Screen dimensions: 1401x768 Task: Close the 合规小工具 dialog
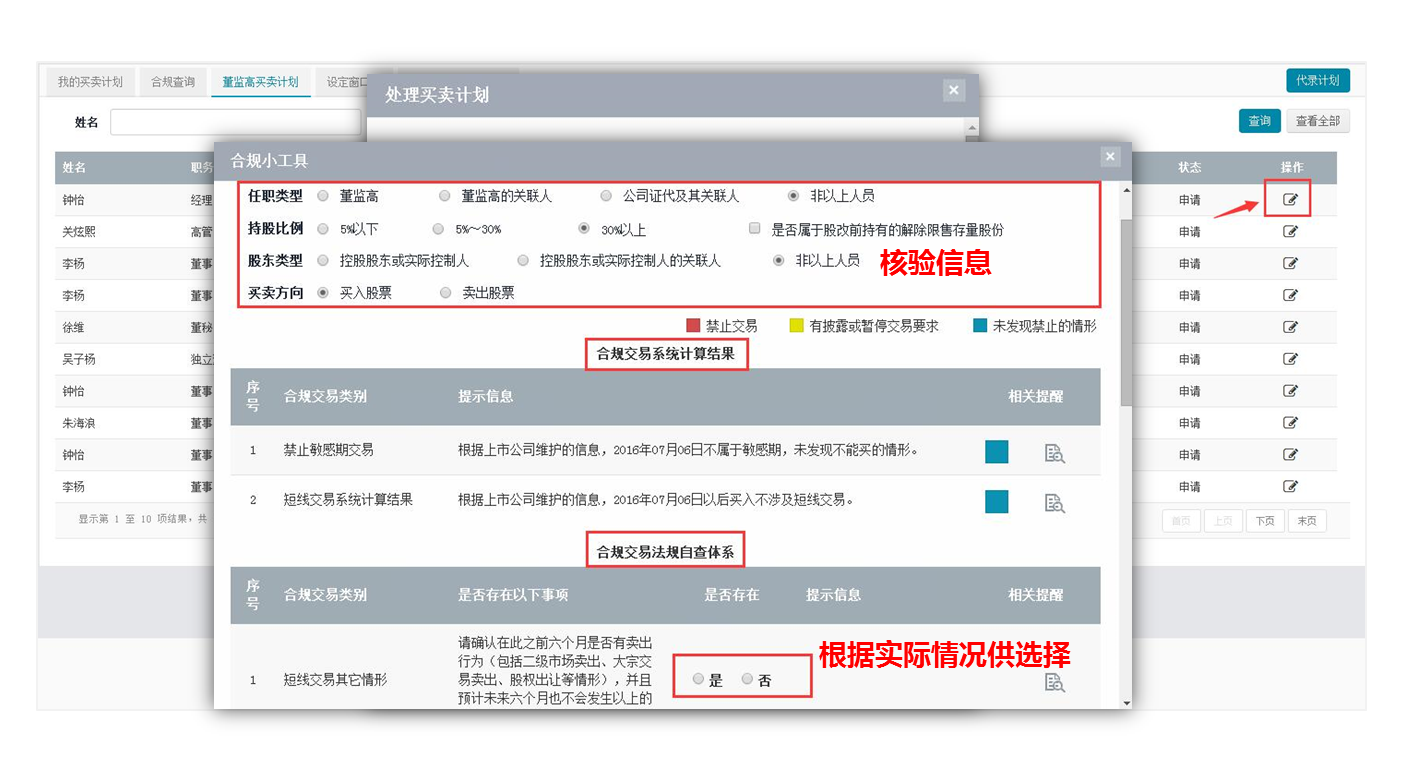tap(1110, 157)
